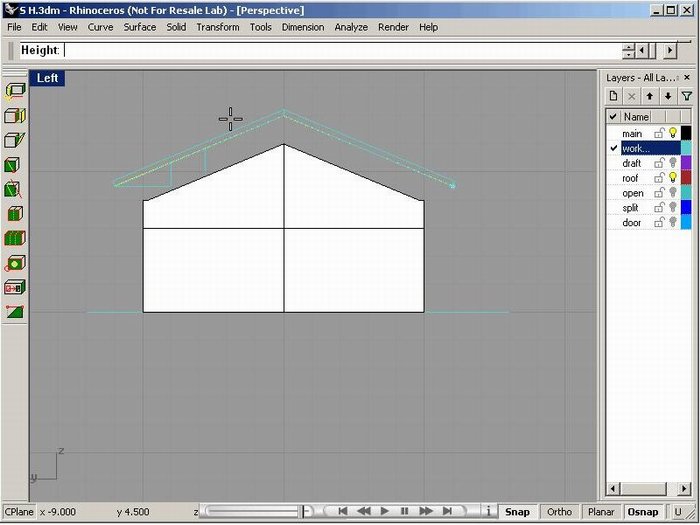Toggle Ortho mode in status bar
The width and height of the screenshot is (700, 525).
559,511
